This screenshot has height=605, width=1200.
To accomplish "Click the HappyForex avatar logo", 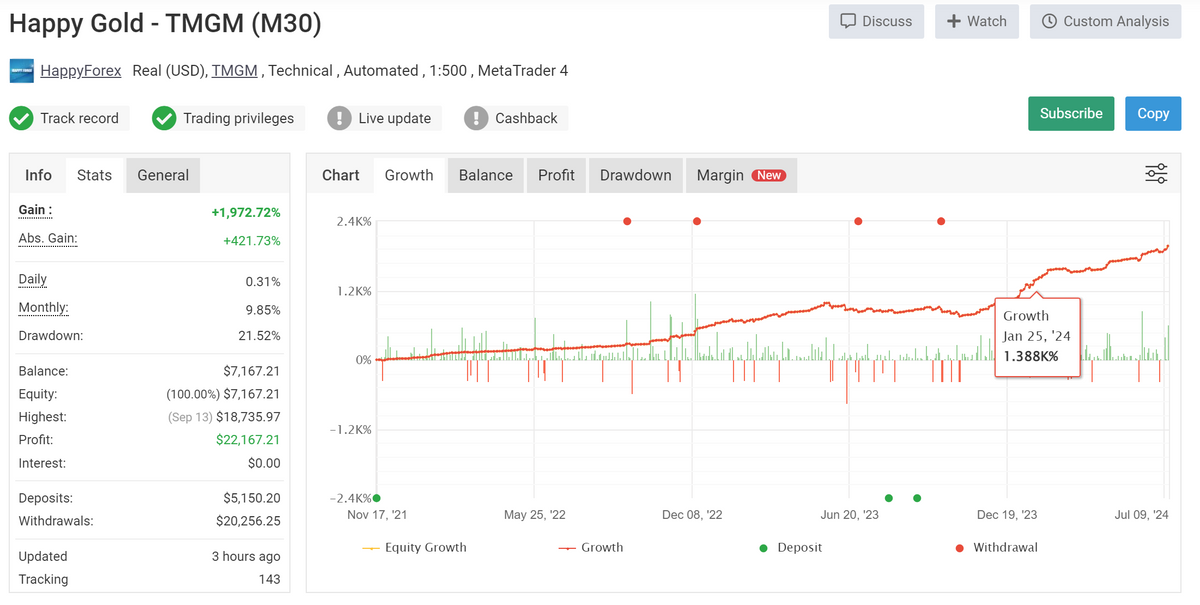I will point(22,71).
